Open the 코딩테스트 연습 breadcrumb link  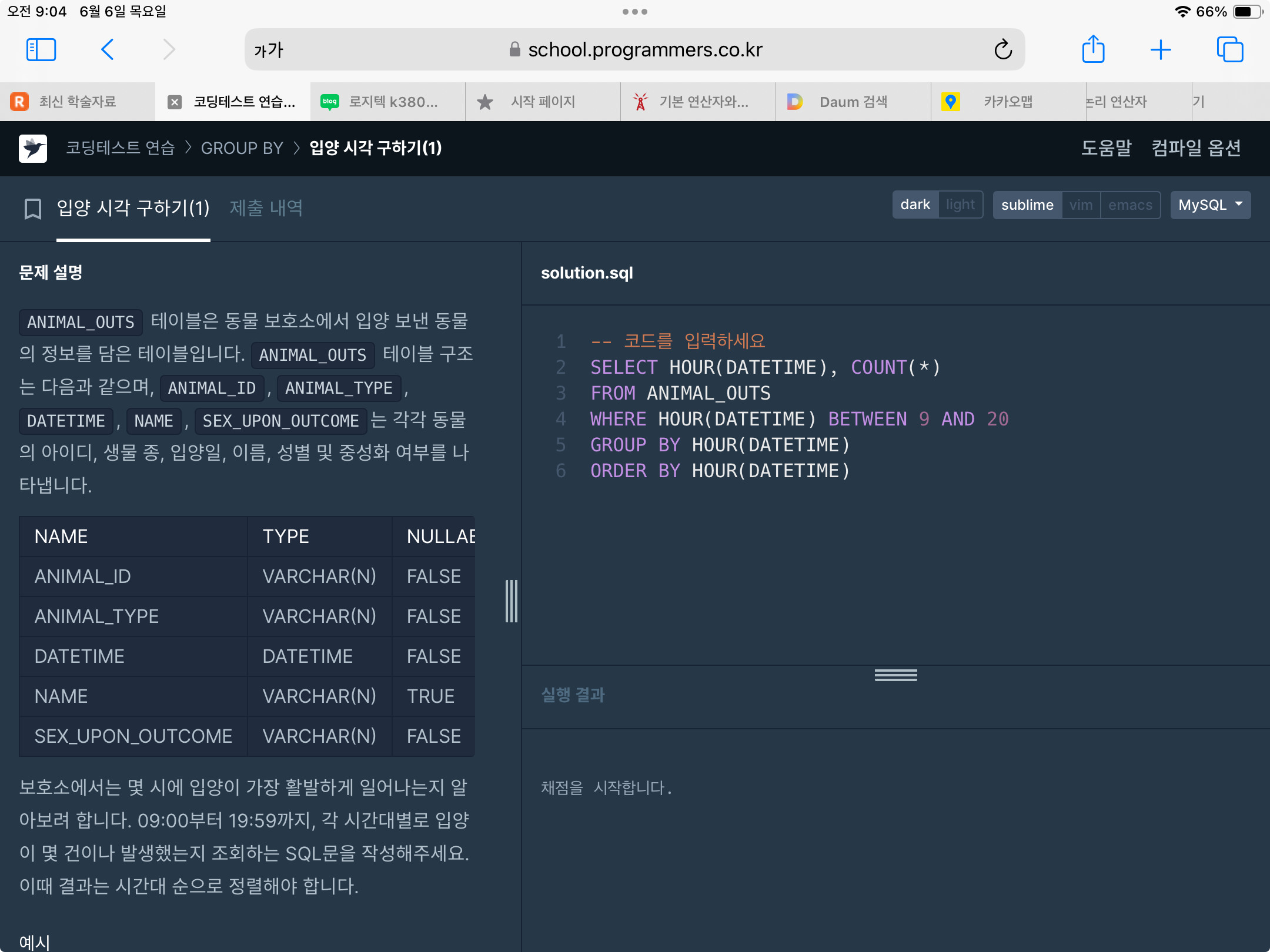click(121, 148)
